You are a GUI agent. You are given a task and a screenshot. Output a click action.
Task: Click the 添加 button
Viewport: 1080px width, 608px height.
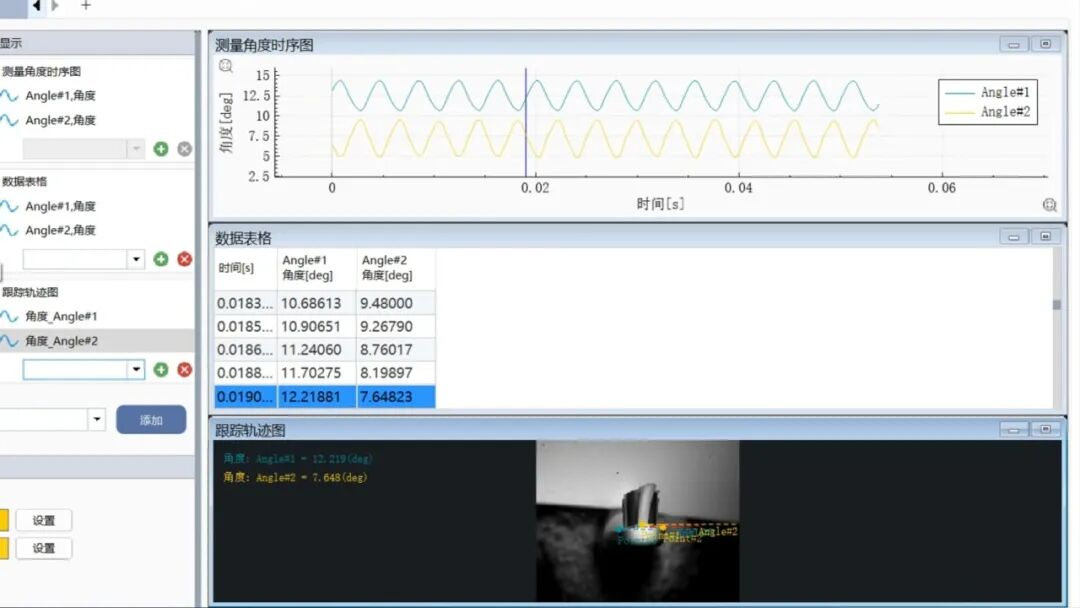[x=151, y=420]
